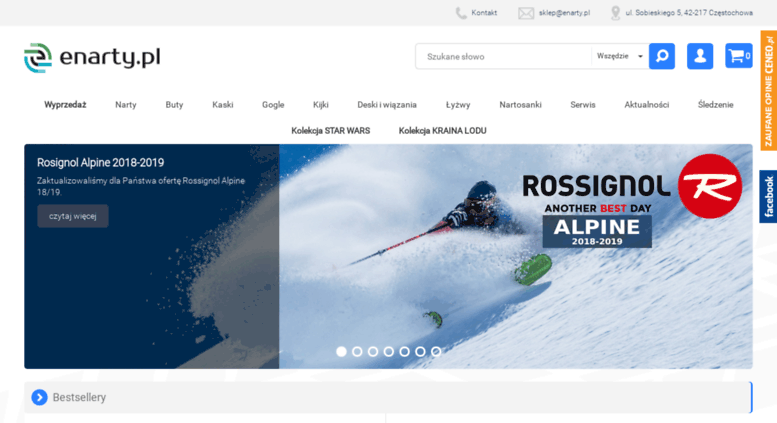Click the Rosignol Alpine 2018-2019 heading
The image size is (777, 423).
click(x=100, y=162)
